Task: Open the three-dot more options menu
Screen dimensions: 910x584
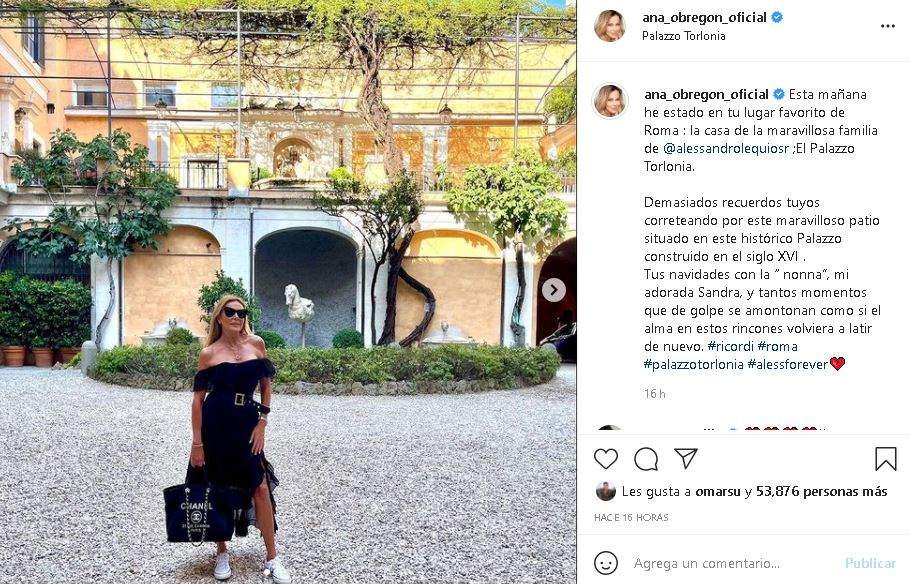Action: click(x=887, y=26)
